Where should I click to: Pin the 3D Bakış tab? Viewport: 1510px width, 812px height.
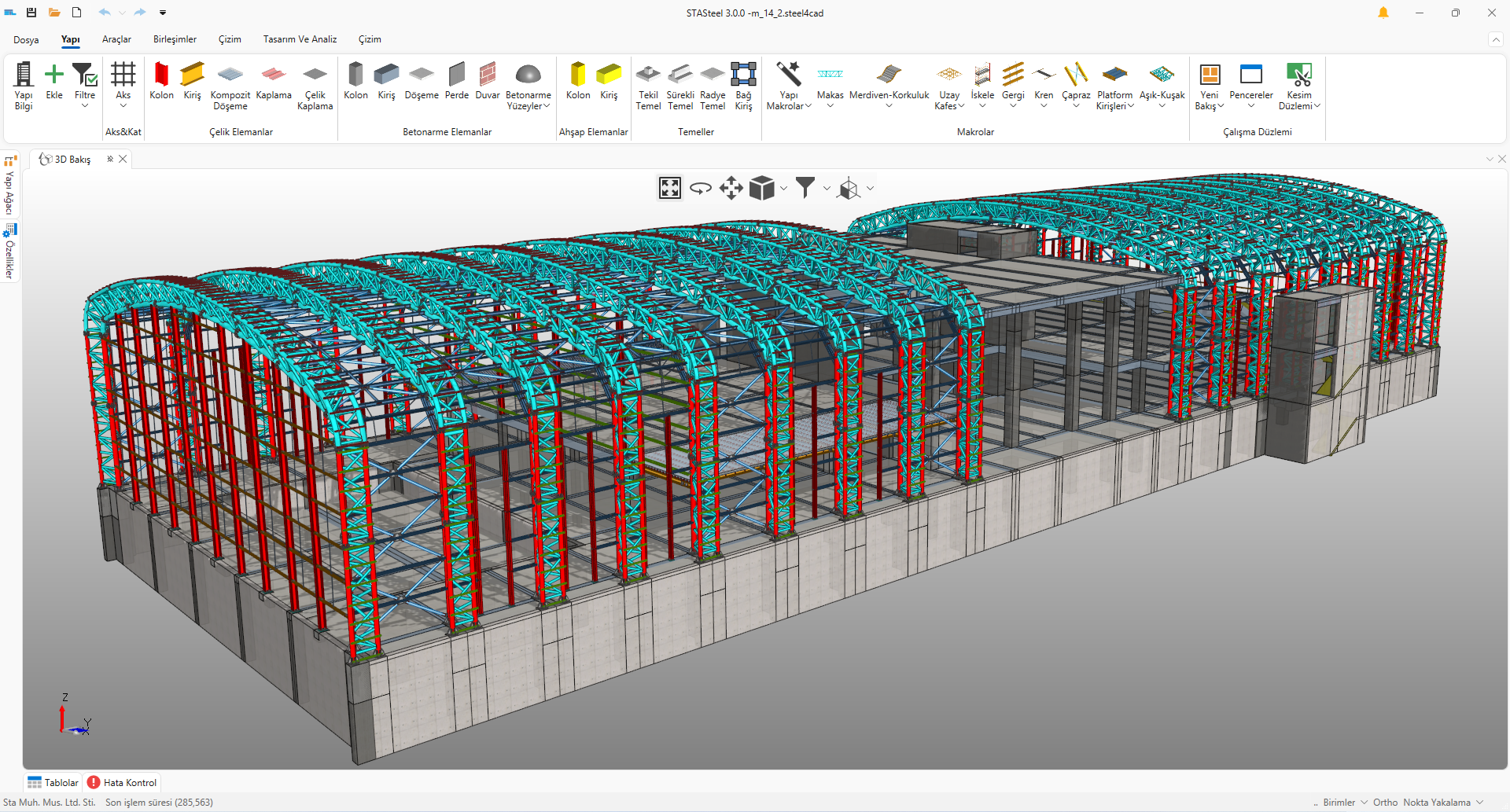click(110, 159)
